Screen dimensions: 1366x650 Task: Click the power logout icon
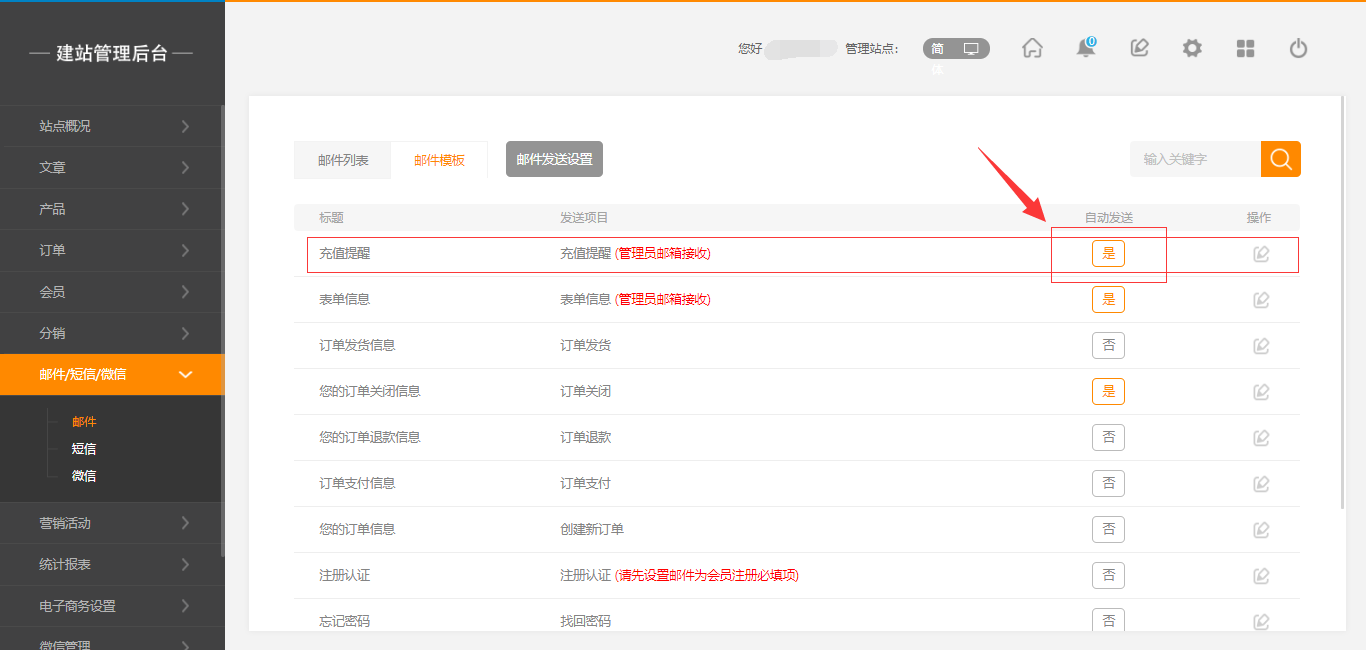(x=1298, y=48)
